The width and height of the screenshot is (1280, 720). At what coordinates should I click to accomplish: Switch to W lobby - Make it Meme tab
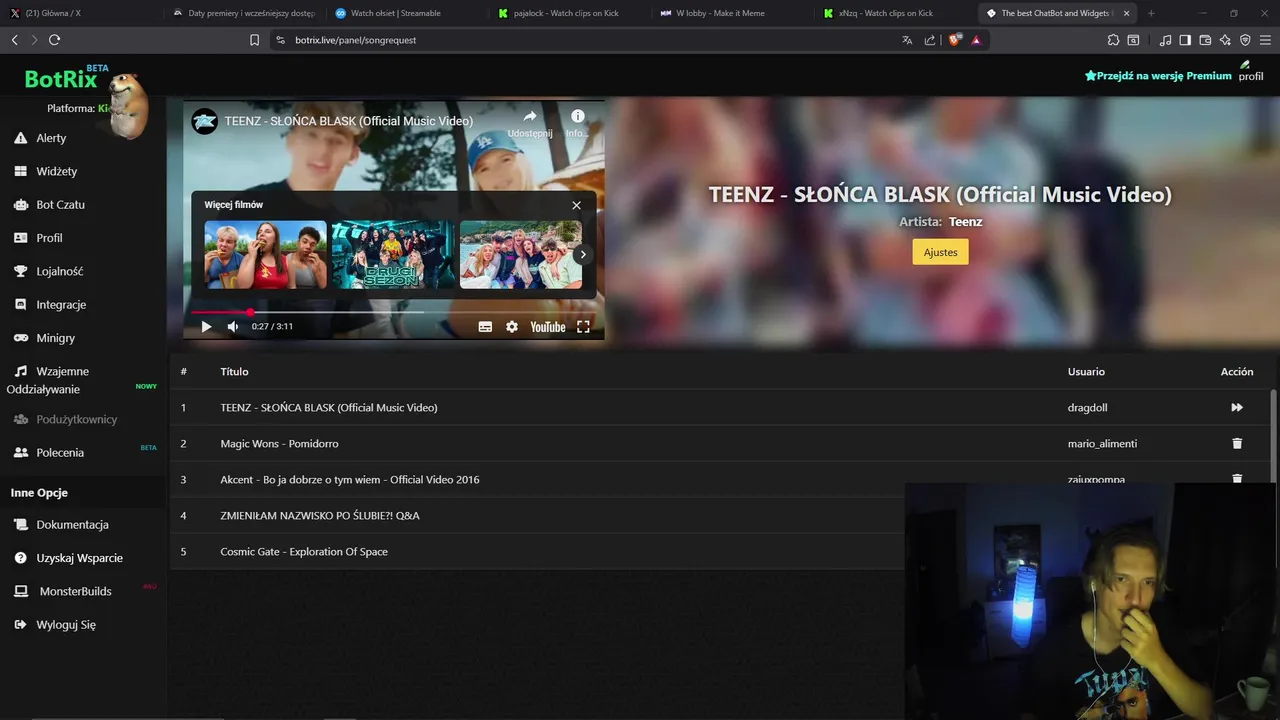[x=731, y=13]
